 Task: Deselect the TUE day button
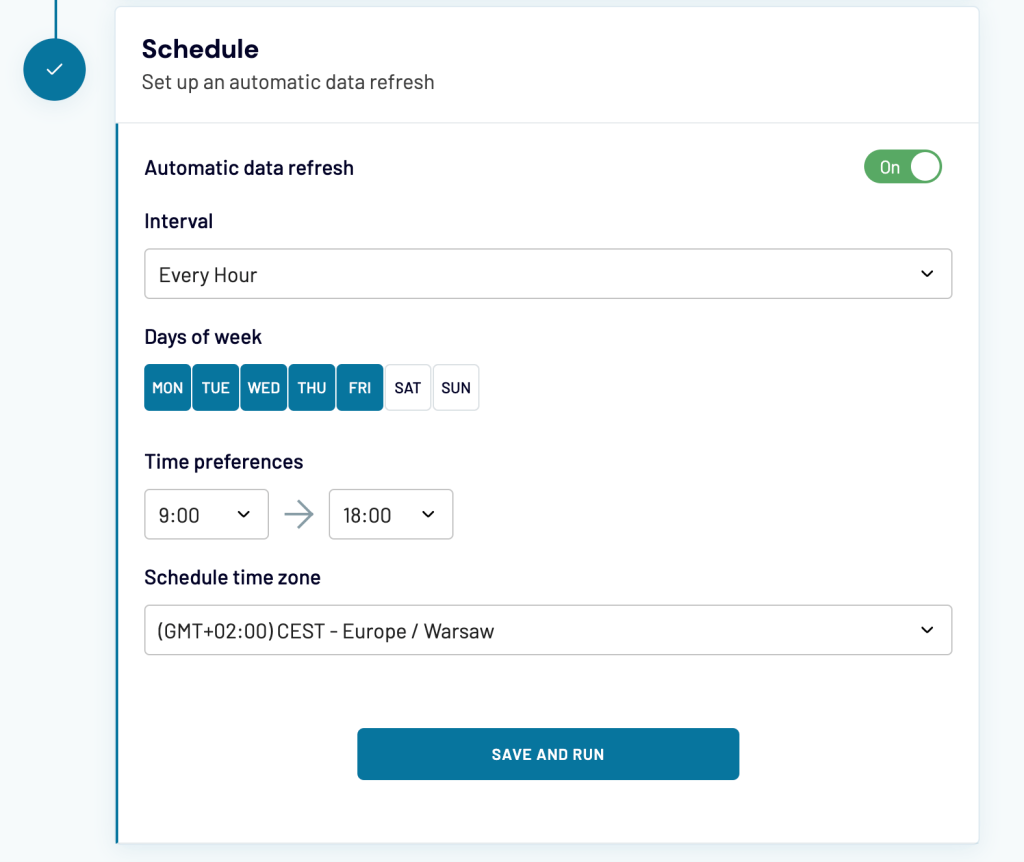click(x=215, y=387)
